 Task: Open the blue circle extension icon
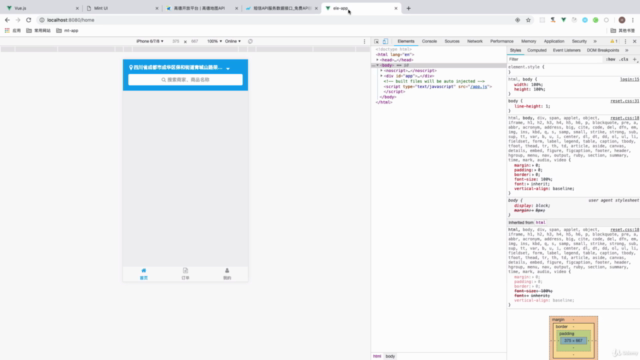click(x=585, y=20)
